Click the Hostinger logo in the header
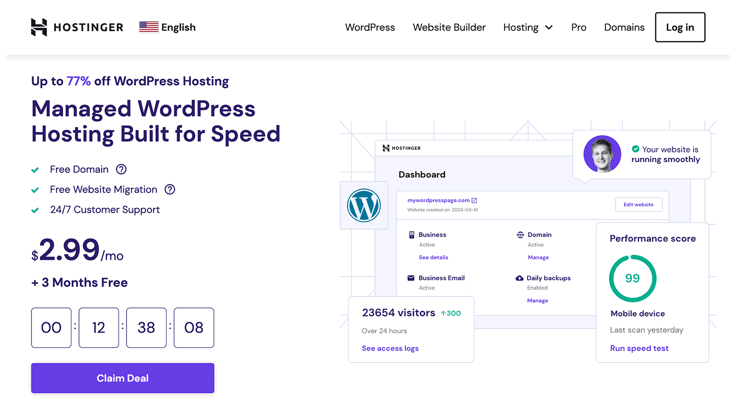This screenshot has width=736, height=400. tap(77, 27)
